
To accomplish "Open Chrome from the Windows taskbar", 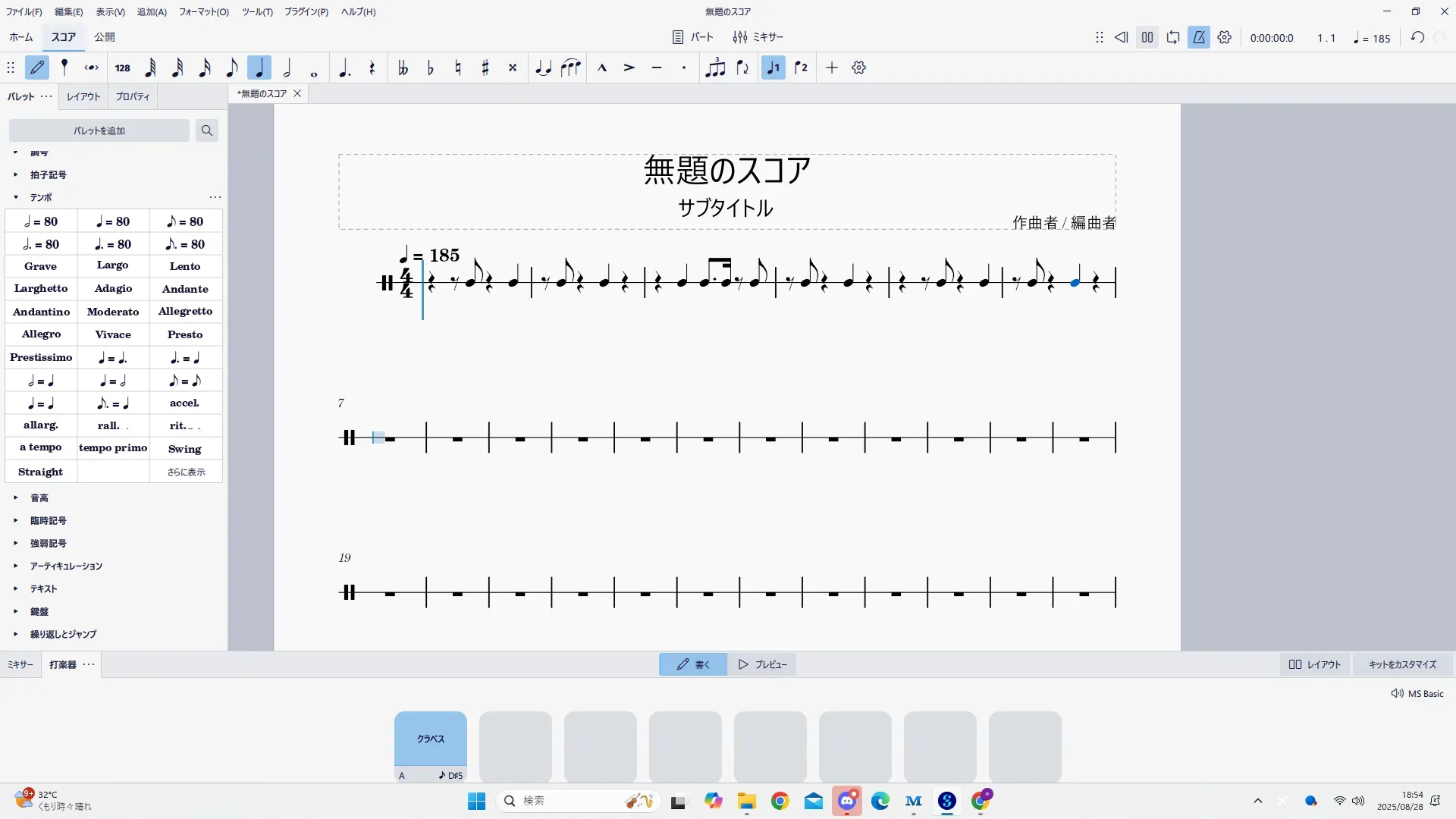I will tap(780, 801).
